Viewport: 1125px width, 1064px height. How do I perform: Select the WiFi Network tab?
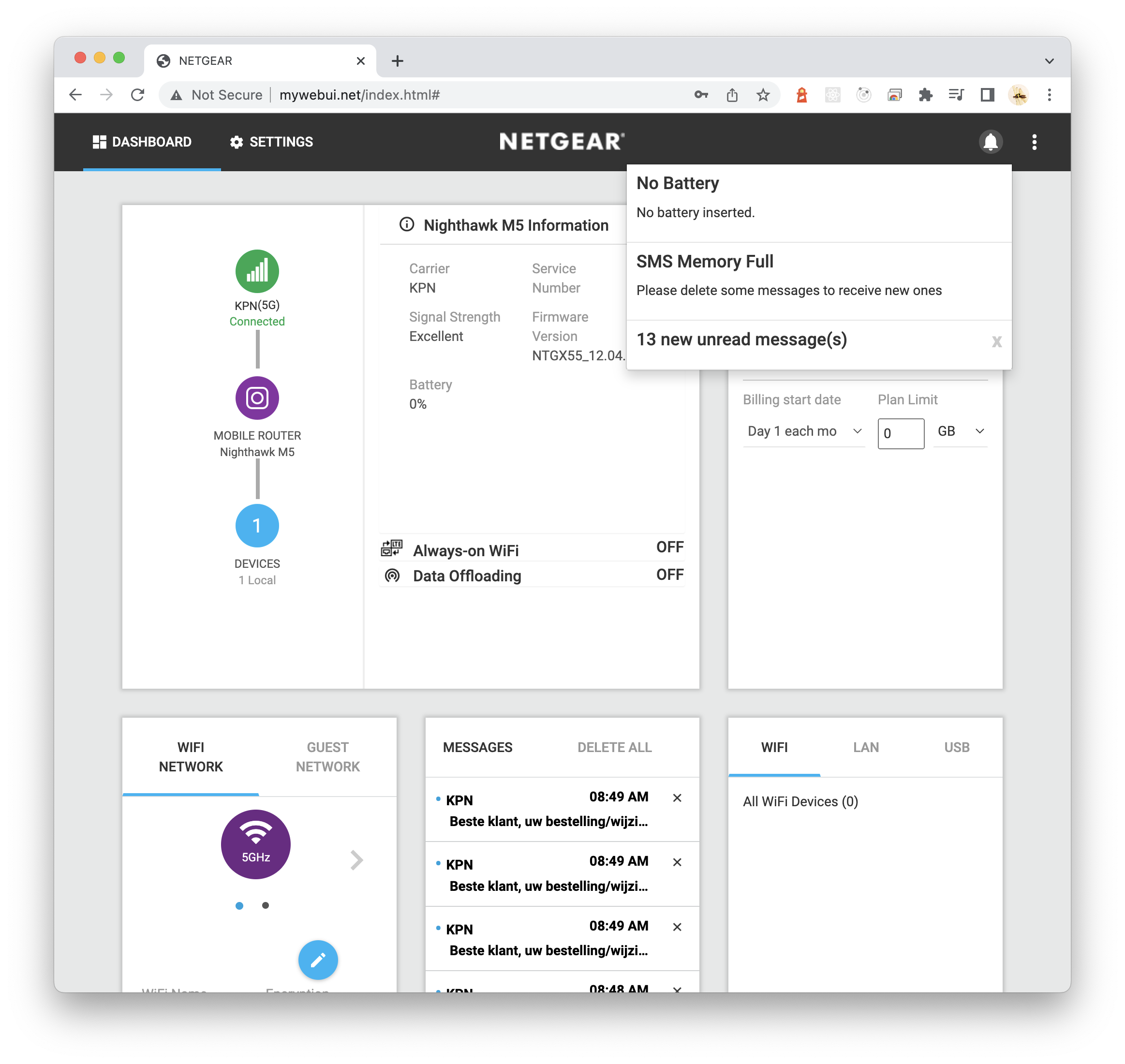coord(191,756)
